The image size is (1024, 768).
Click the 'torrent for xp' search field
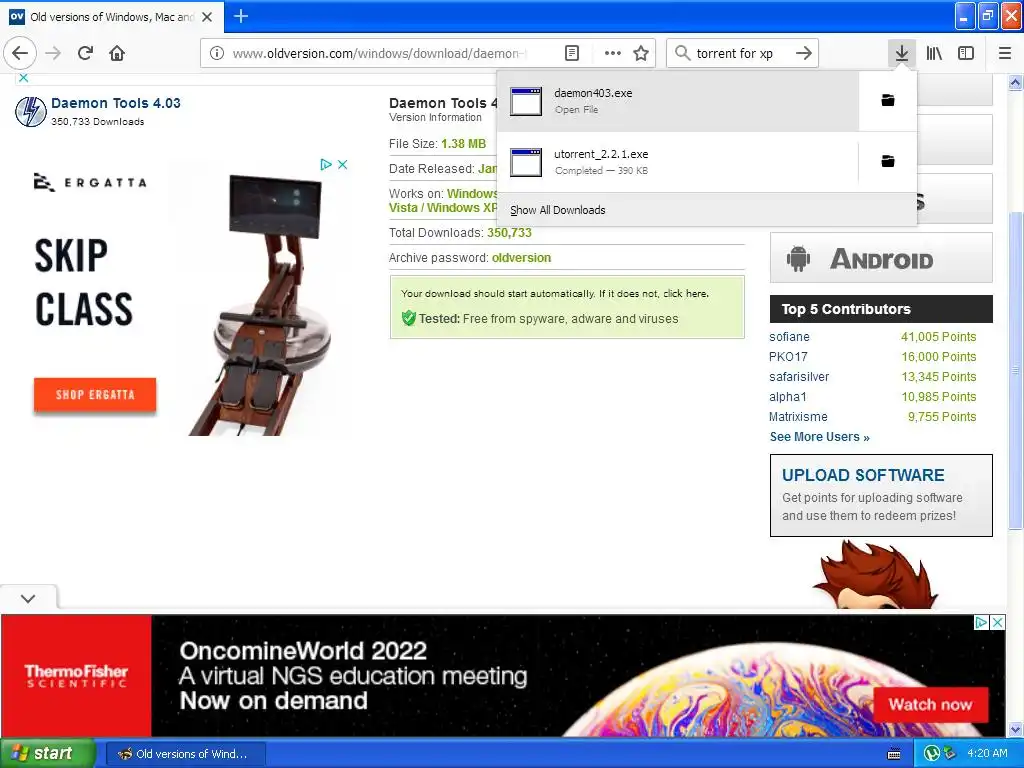741,54
